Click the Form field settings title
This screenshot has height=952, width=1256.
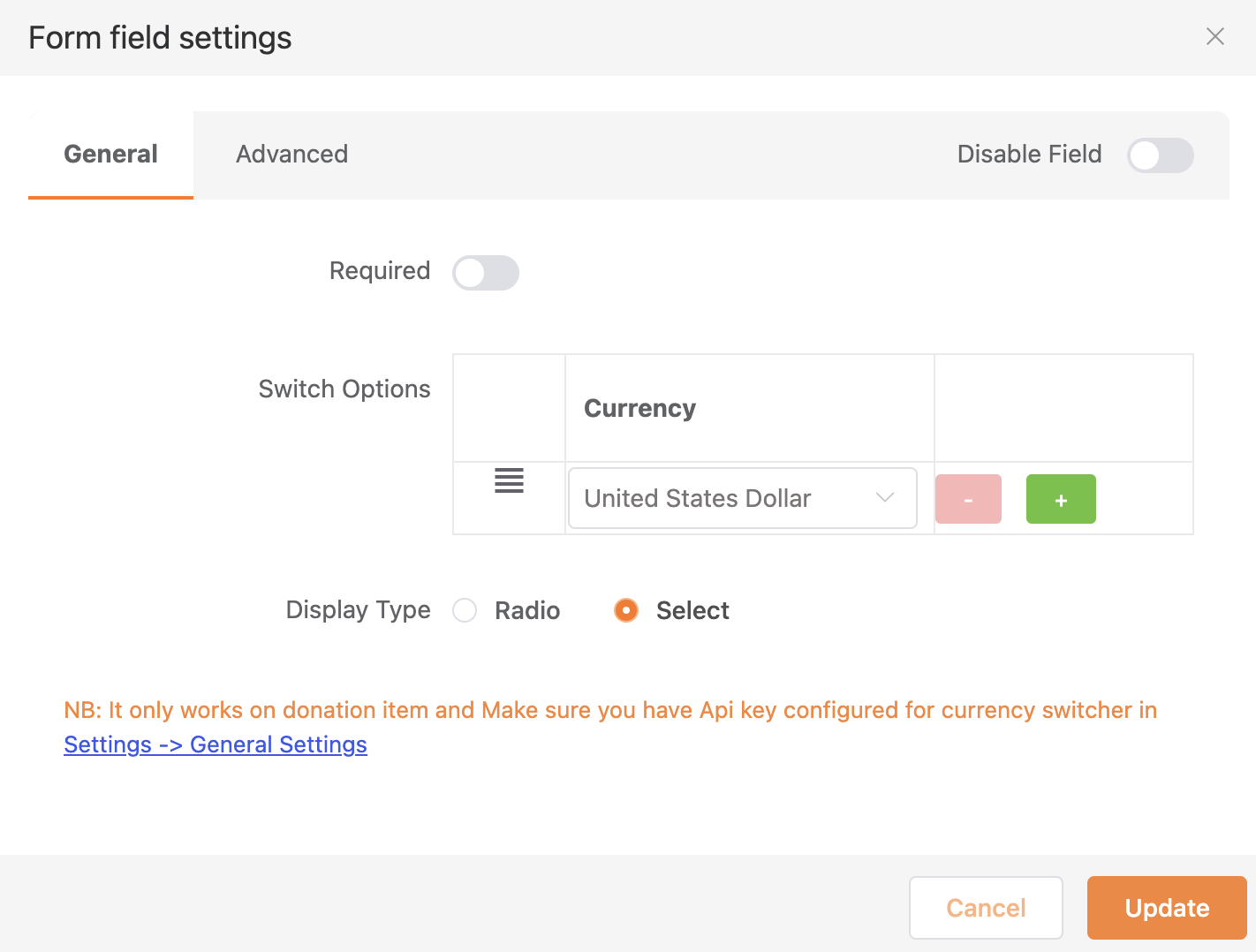tap(159, 37)
